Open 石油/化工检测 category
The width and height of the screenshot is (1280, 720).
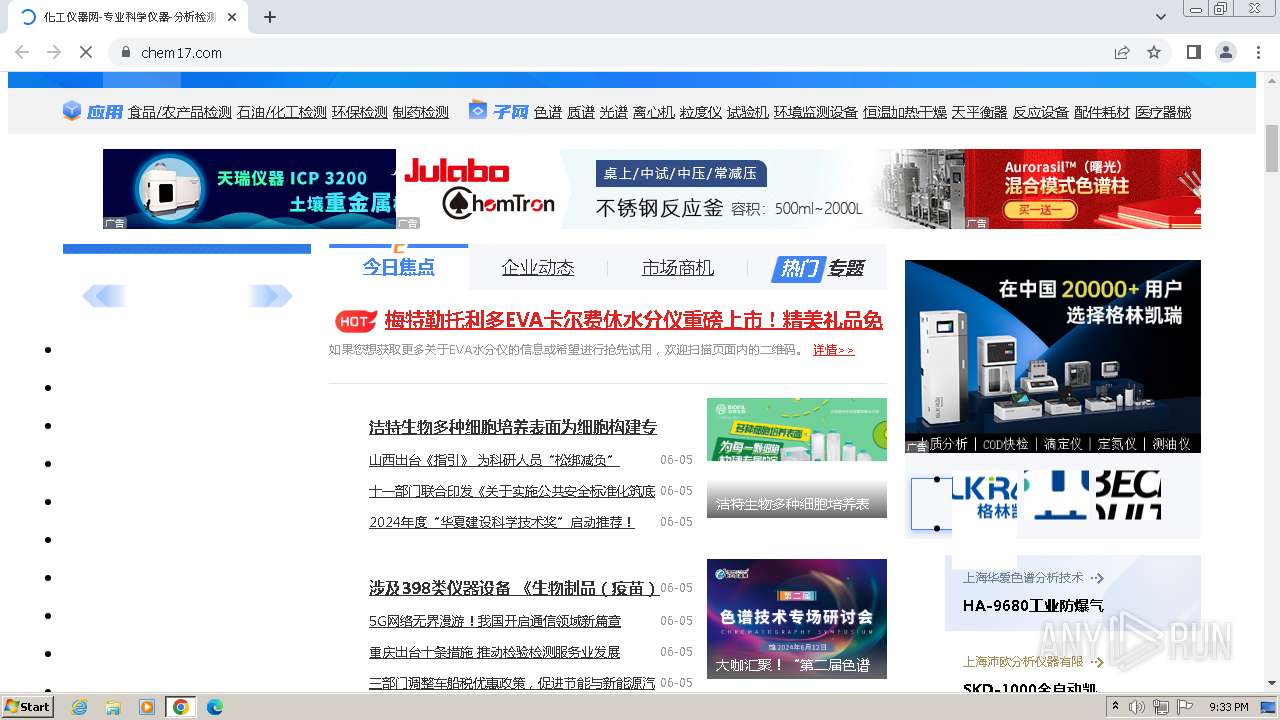282,112
